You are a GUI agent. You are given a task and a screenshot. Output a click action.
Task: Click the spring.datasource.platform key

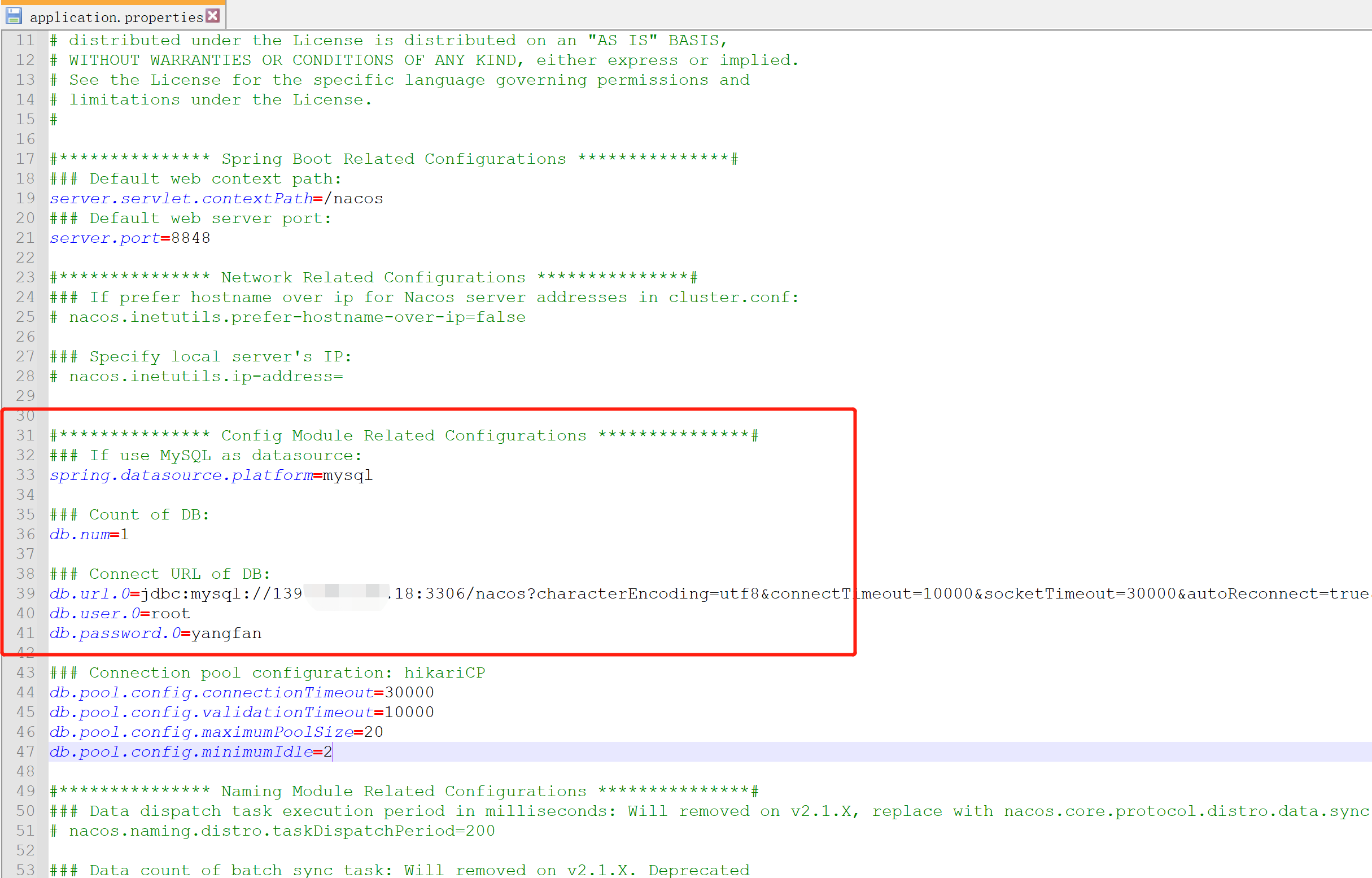181,475
